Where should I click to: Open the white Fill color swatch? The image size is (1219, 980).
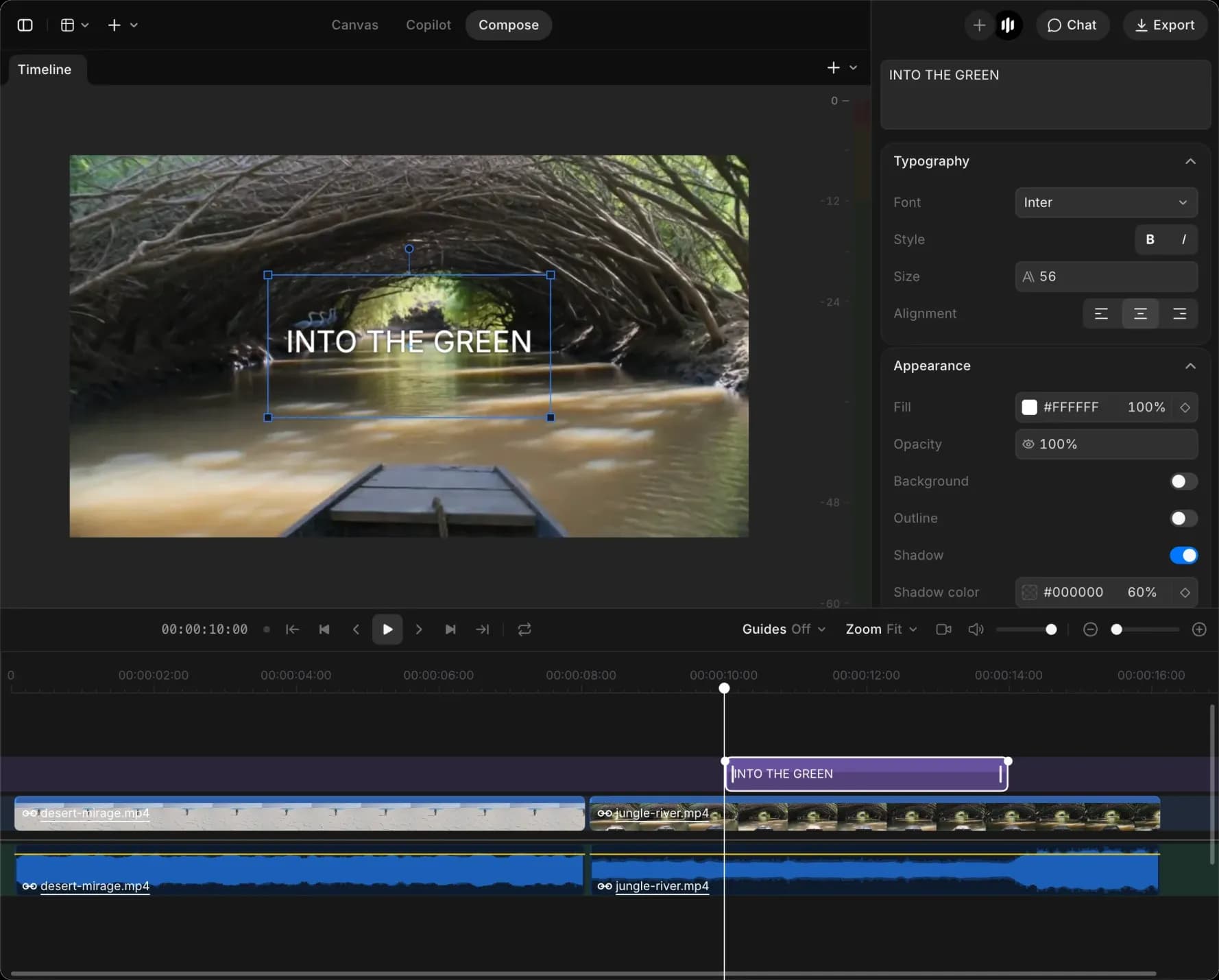1029,407
